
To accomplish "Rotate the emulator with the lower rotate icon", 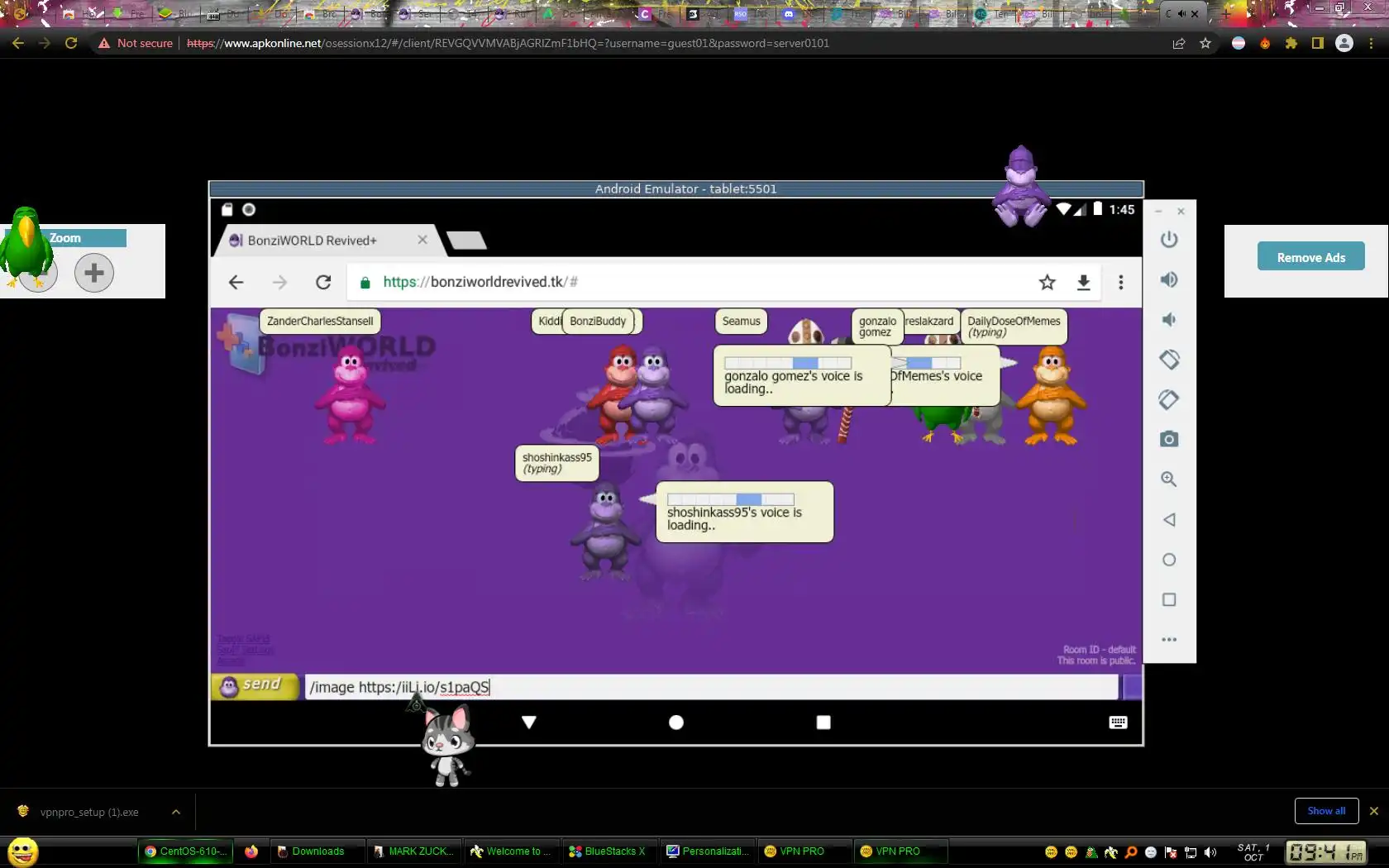I will tap(1168, 399).
